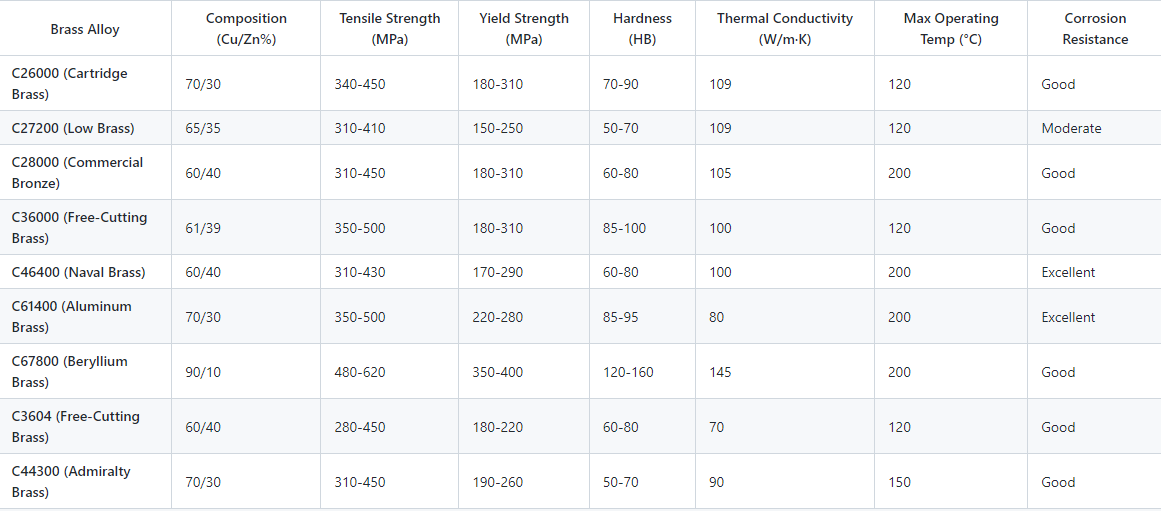Select the C3604 (Free-Cutting Brass) cell
1161x511 pixels.
pos(75,427)
